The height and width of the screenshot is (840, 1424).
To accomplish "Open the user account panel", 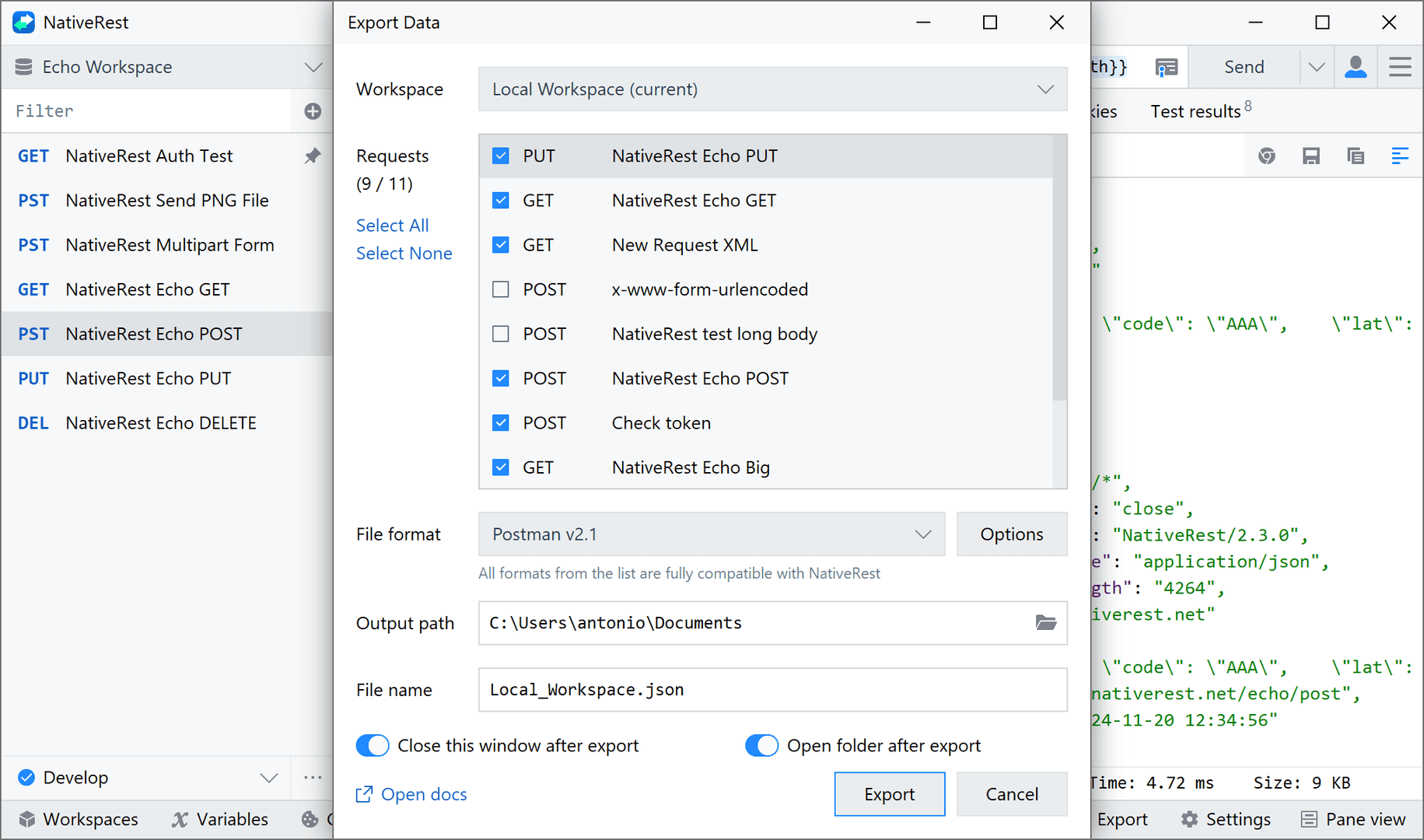I will click(x=1356, y=67).
